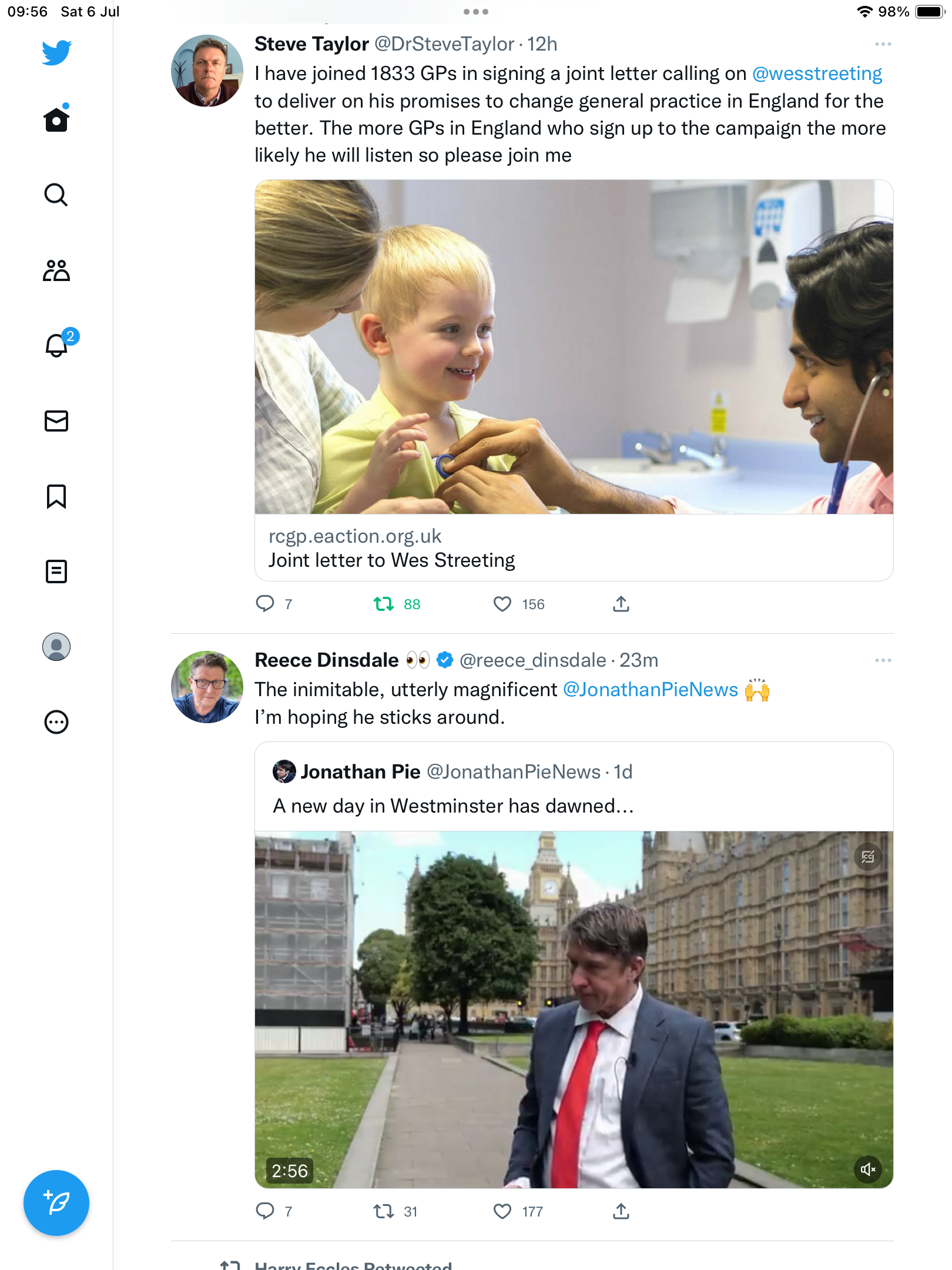Like Steve Taylor's tweet
The width and height of the screenshot is (952, 1270).
point(502,604)
